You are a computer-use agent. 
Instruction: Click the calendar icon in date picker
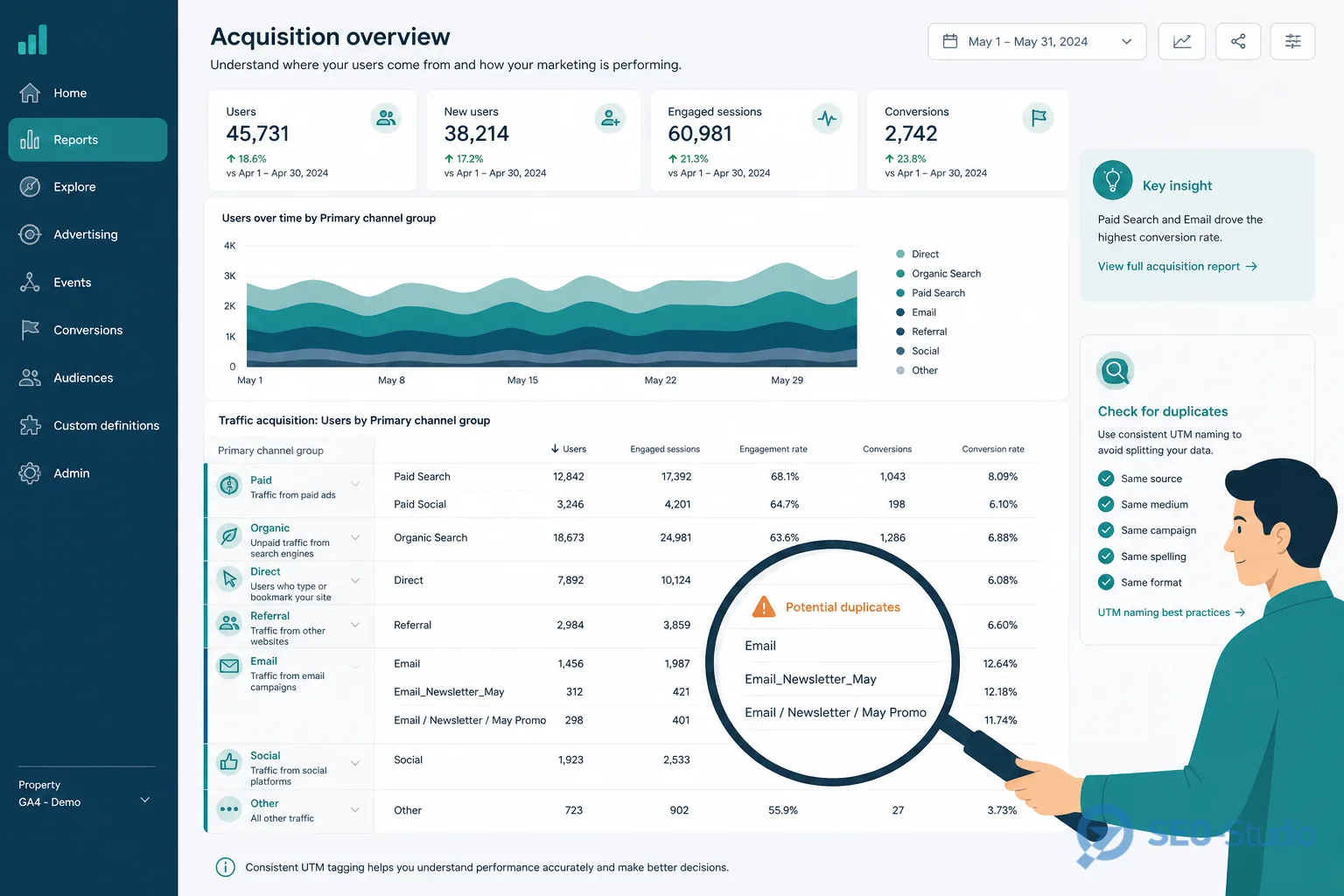[x=949, y=41]
